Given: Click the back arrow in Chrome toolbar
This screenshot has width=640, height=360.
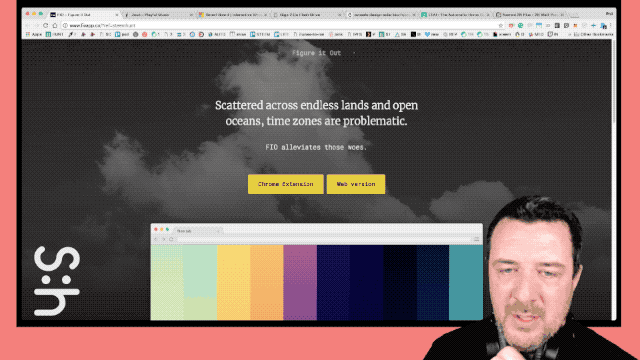Looking at the screenshot, I should click(x=28, y=25).
